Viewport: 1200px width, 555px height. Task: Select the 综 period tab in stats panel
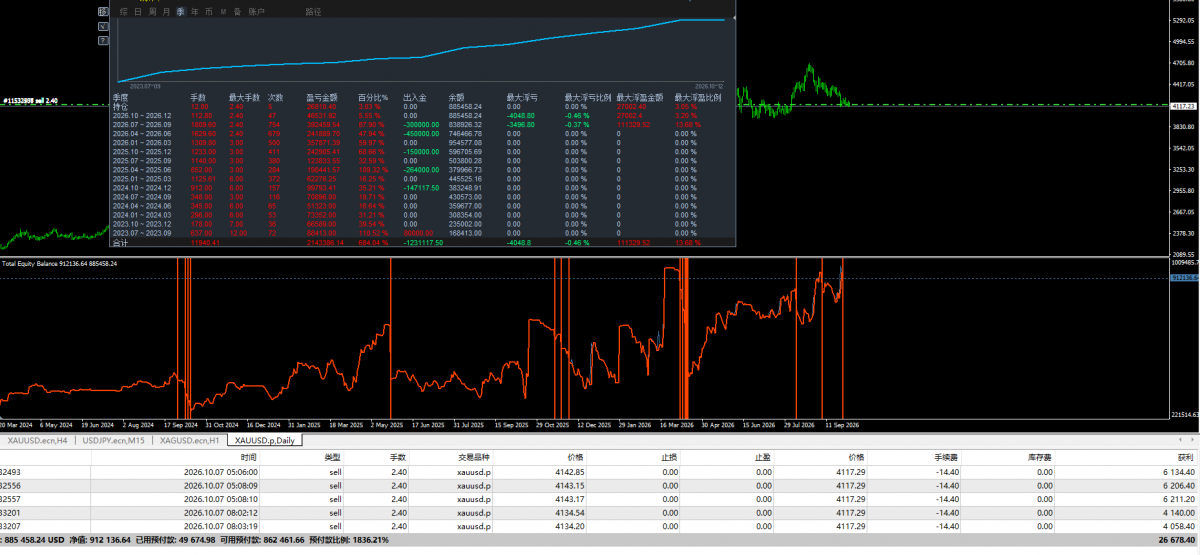point(124,11)
